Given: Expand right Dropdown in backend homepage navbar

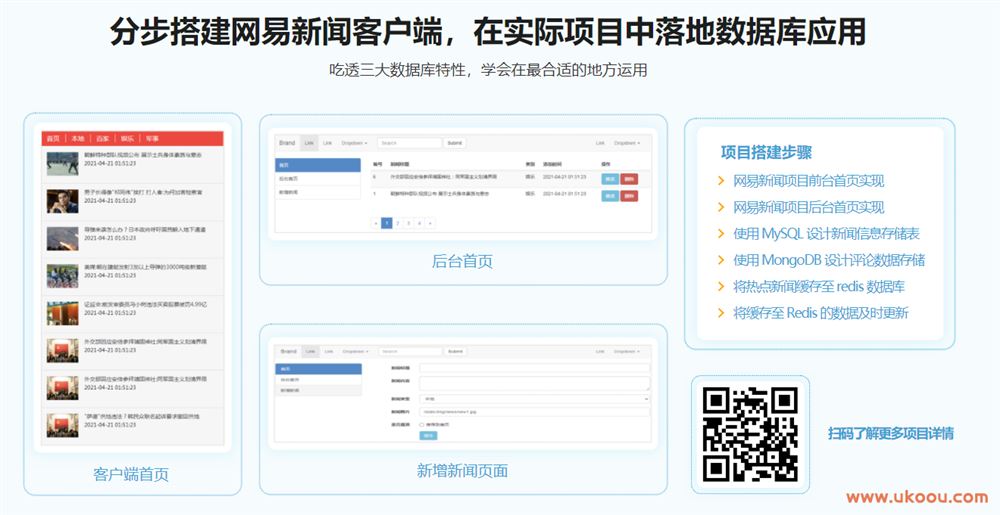Looking at the screenshot, I should [x=628, y=143].
